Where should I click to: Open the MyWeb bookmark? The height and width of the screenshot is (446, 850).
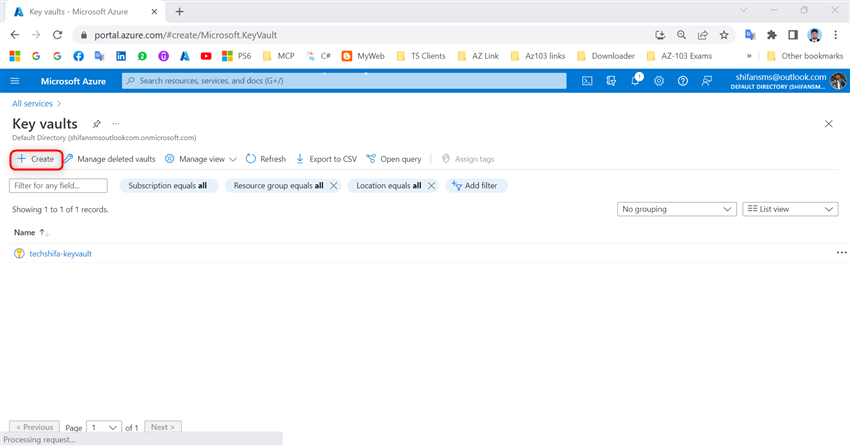click(363, 56)
